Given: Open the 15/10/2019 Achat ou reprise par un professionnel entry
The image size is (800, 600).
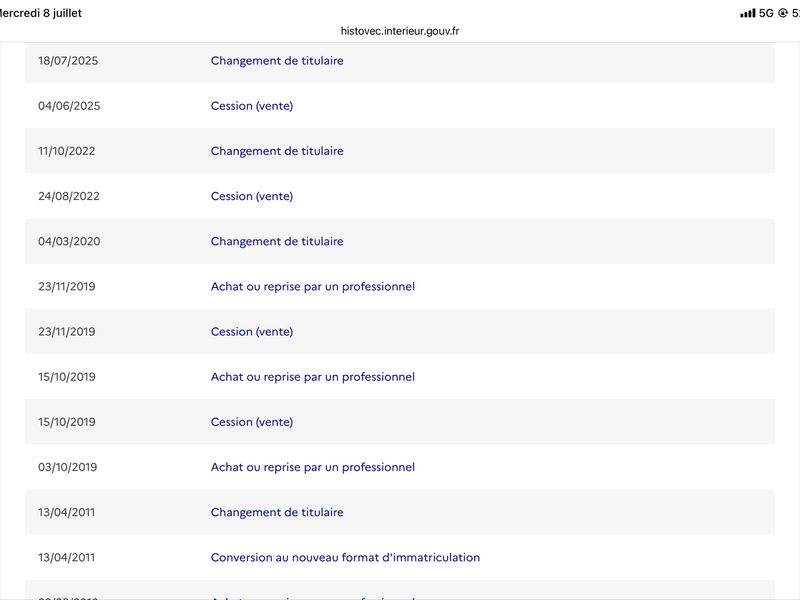Looking at the screenshot, I should pos(400,377).
